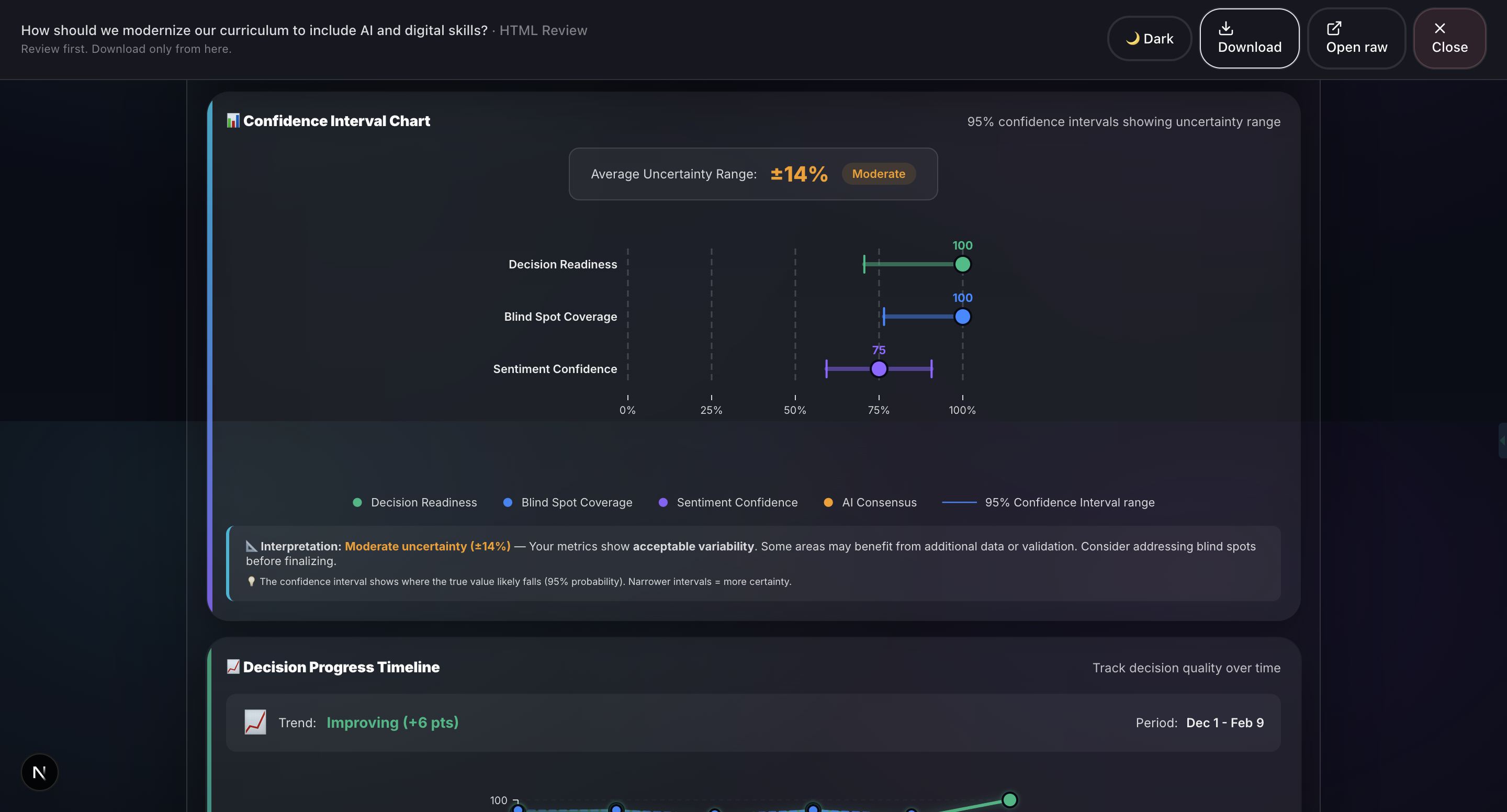This screenshot has width=1507, height=812.
Task: Click the ruler icon before Interpretation
Action: (x=252, y=546)
